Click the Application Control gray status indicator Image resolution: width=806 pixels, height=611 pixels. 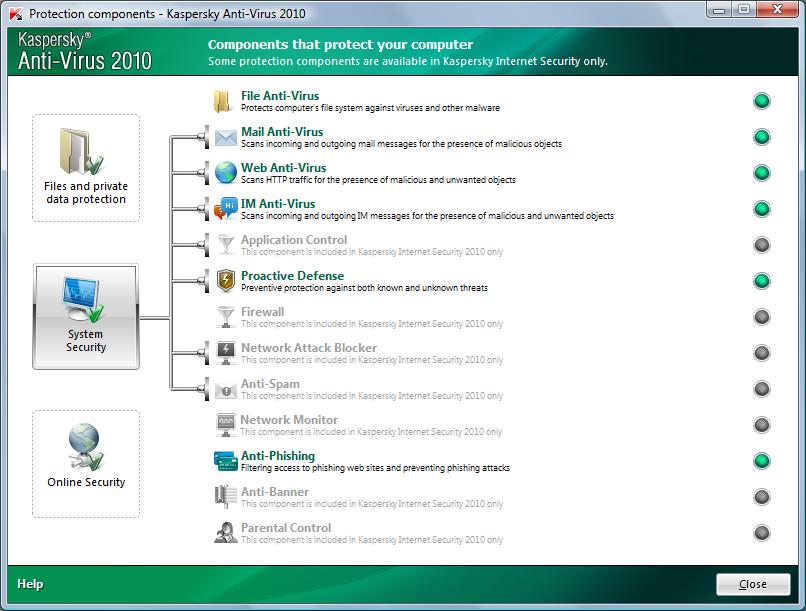pos(762,245)
